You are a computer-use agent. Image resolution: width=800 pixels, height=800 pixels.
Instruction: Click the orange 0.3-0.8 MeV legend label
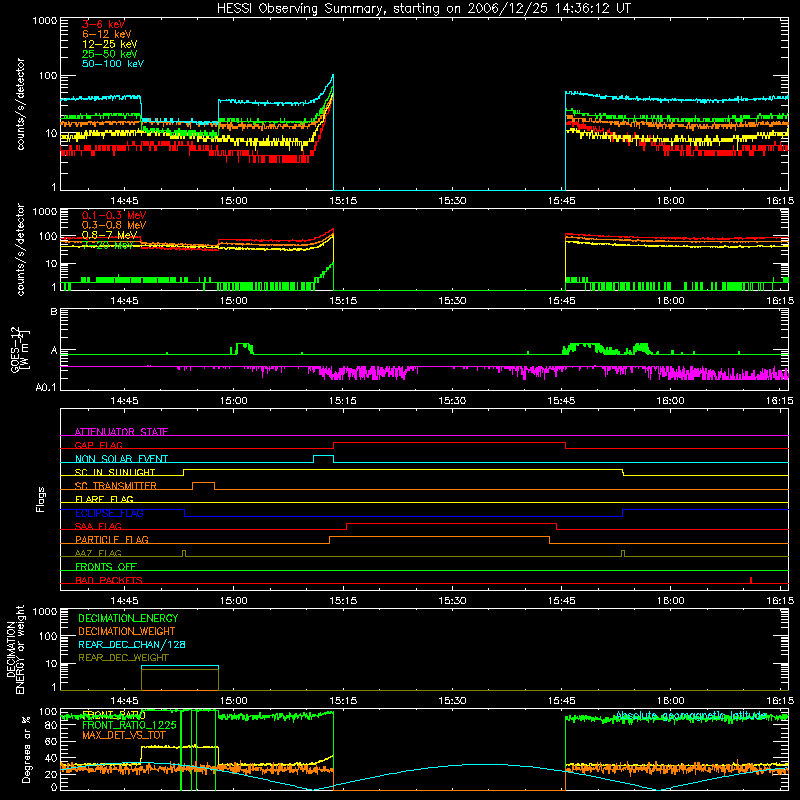coord(114,225)
